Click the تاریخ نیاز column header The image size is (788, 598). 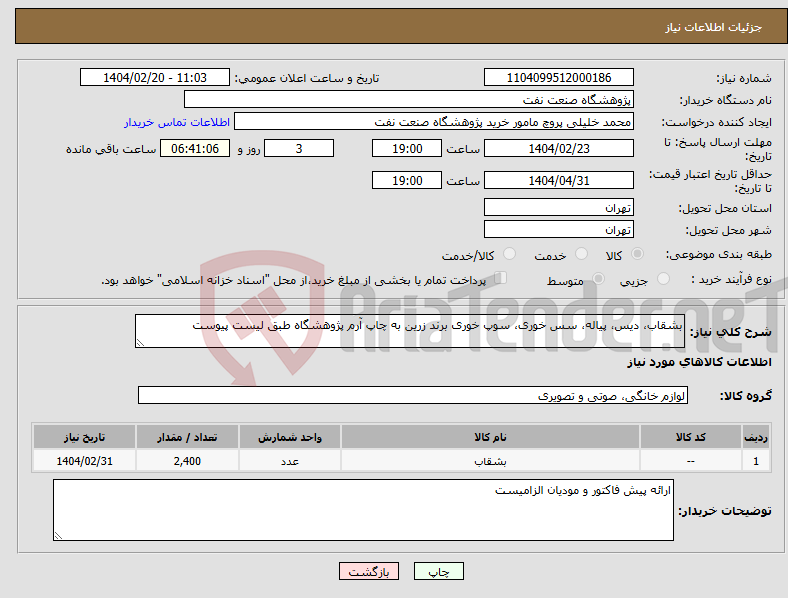point(84,437)
